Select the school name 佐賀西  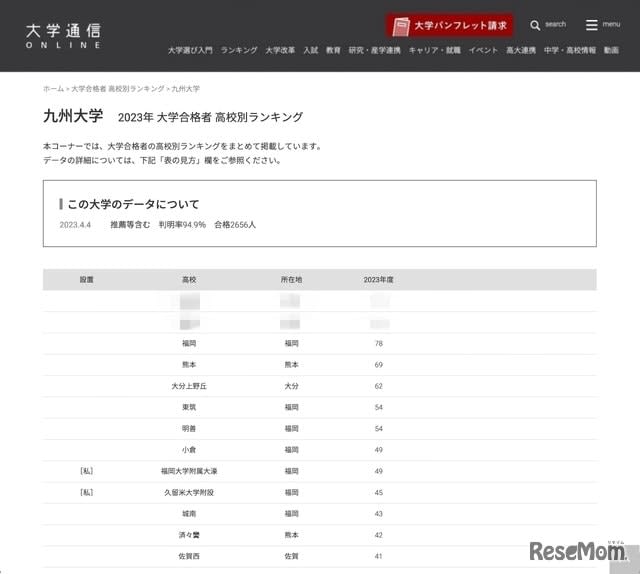pos(189,556)
